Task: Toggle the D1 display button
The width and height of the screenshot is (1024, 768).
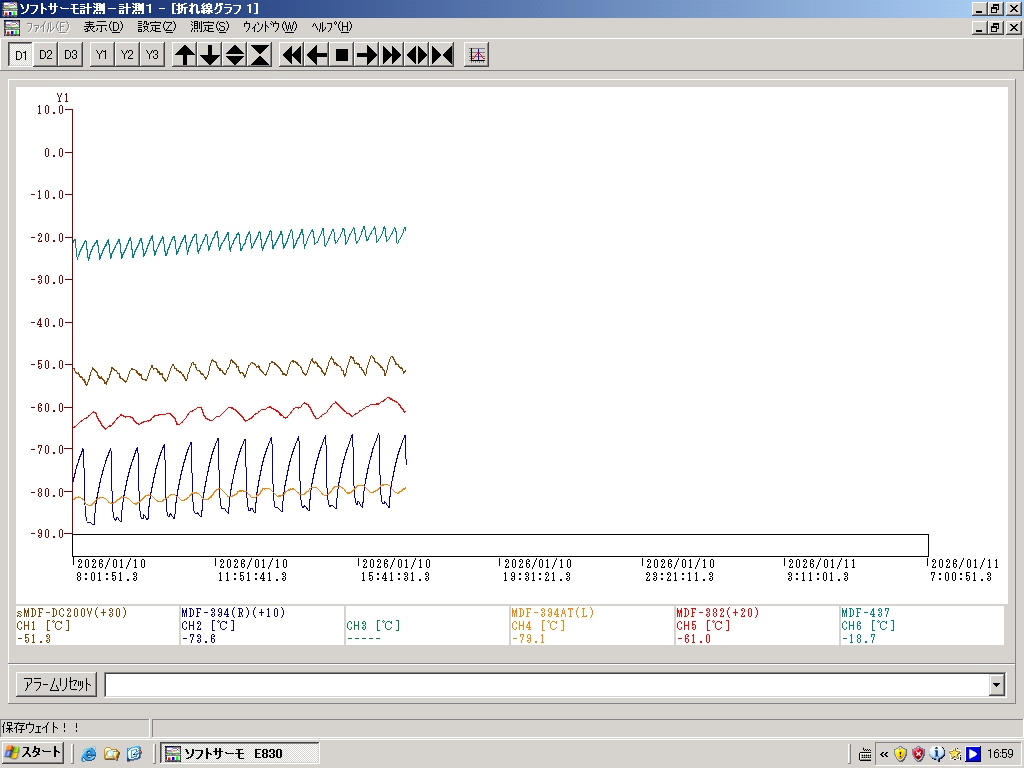Action: tap(21, 55)
